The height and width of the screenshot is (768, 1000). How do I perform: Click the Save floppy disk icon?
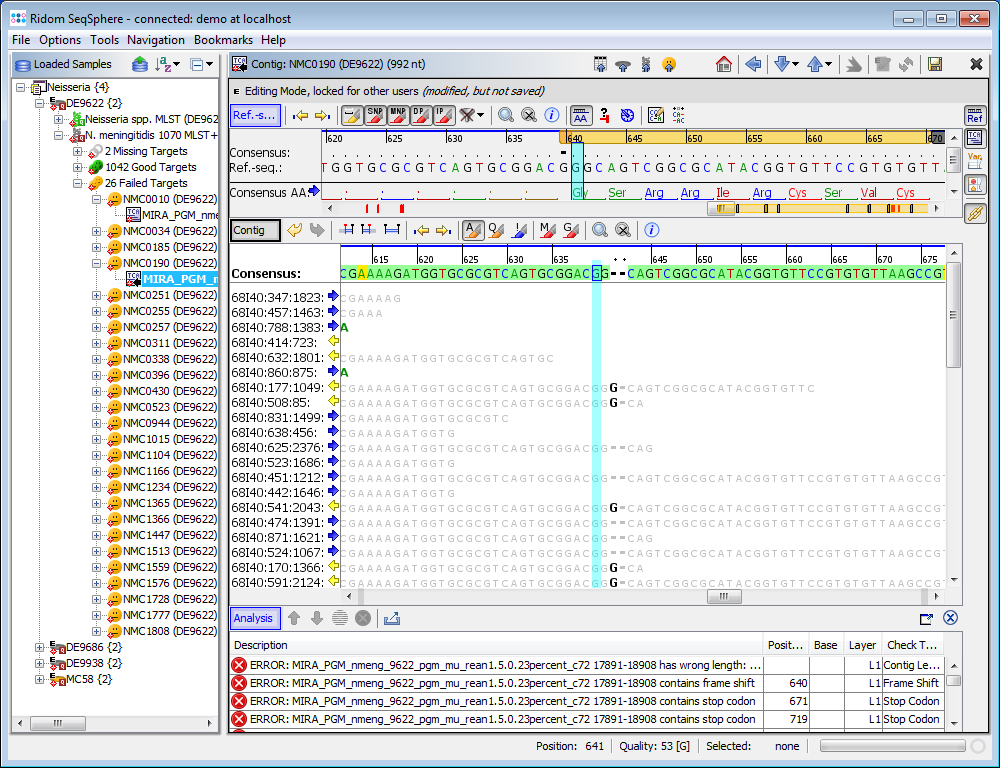click(935, 64)
